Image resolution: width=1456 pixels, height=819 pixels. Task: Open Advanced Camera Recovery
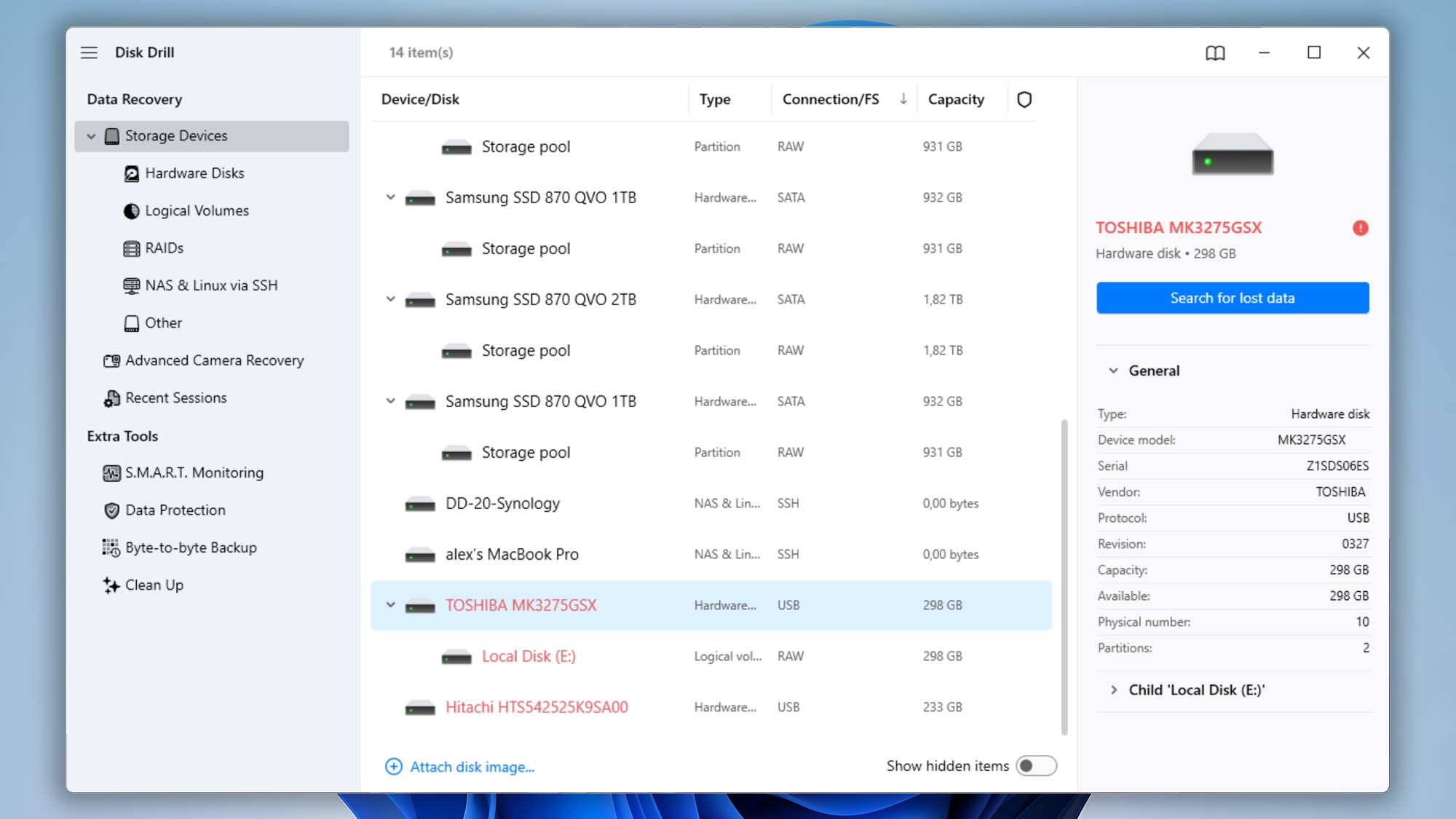point(214,360)
